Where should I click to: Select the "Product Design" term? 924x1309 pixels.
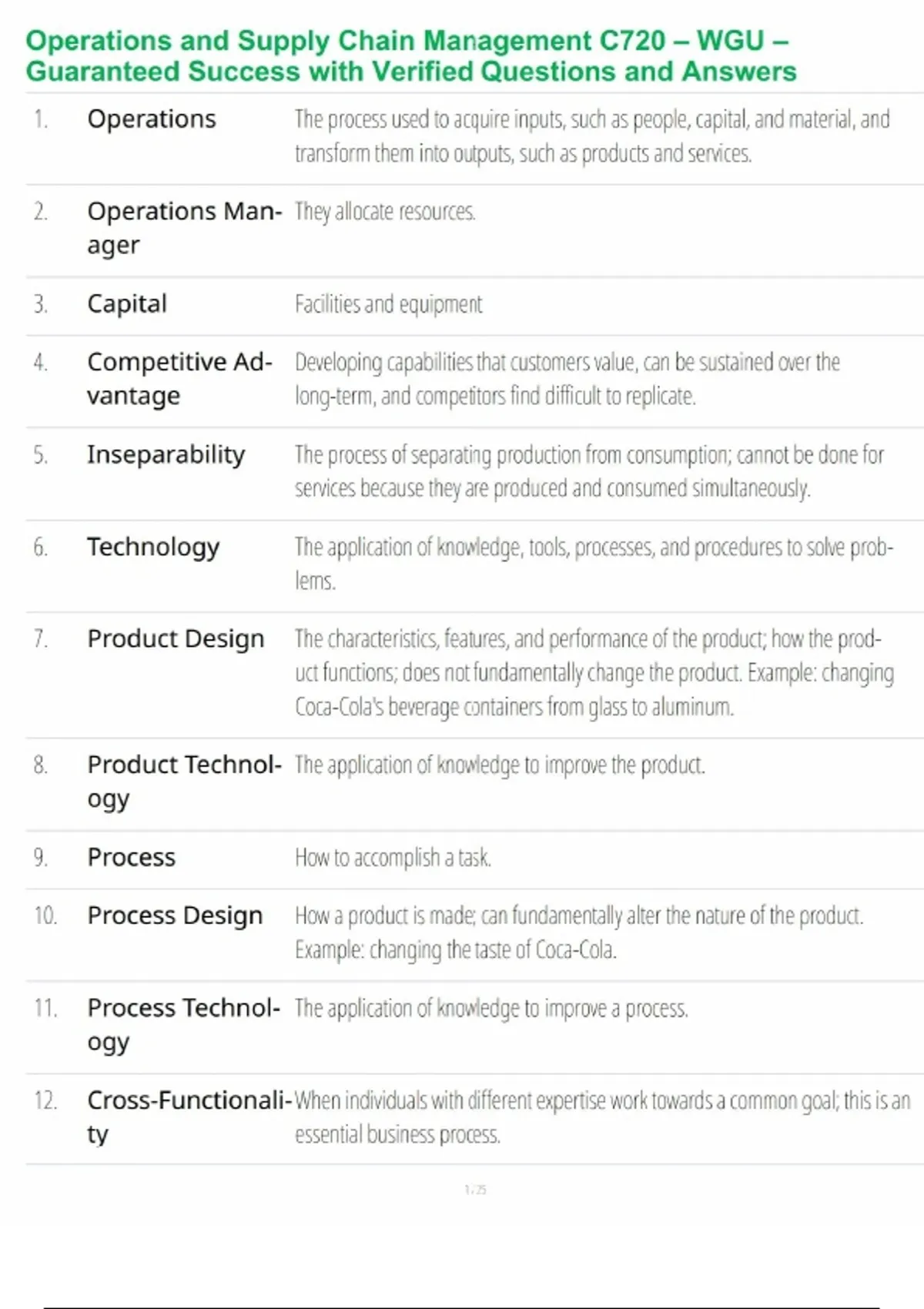pyautogui.click(x=176, y=639)
